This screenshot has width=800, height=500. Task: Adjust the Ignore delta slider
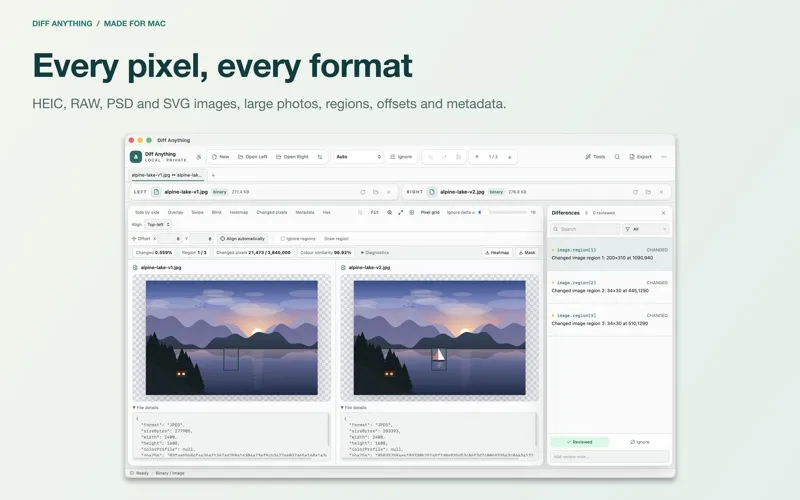[502, 212]
